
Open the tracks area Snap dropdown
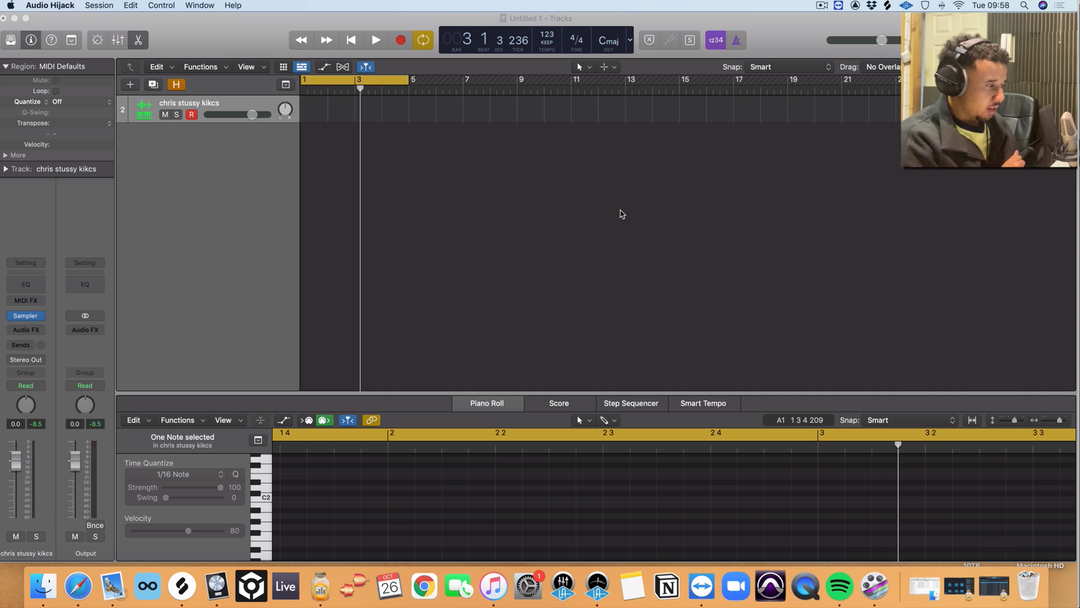point(790,67)
